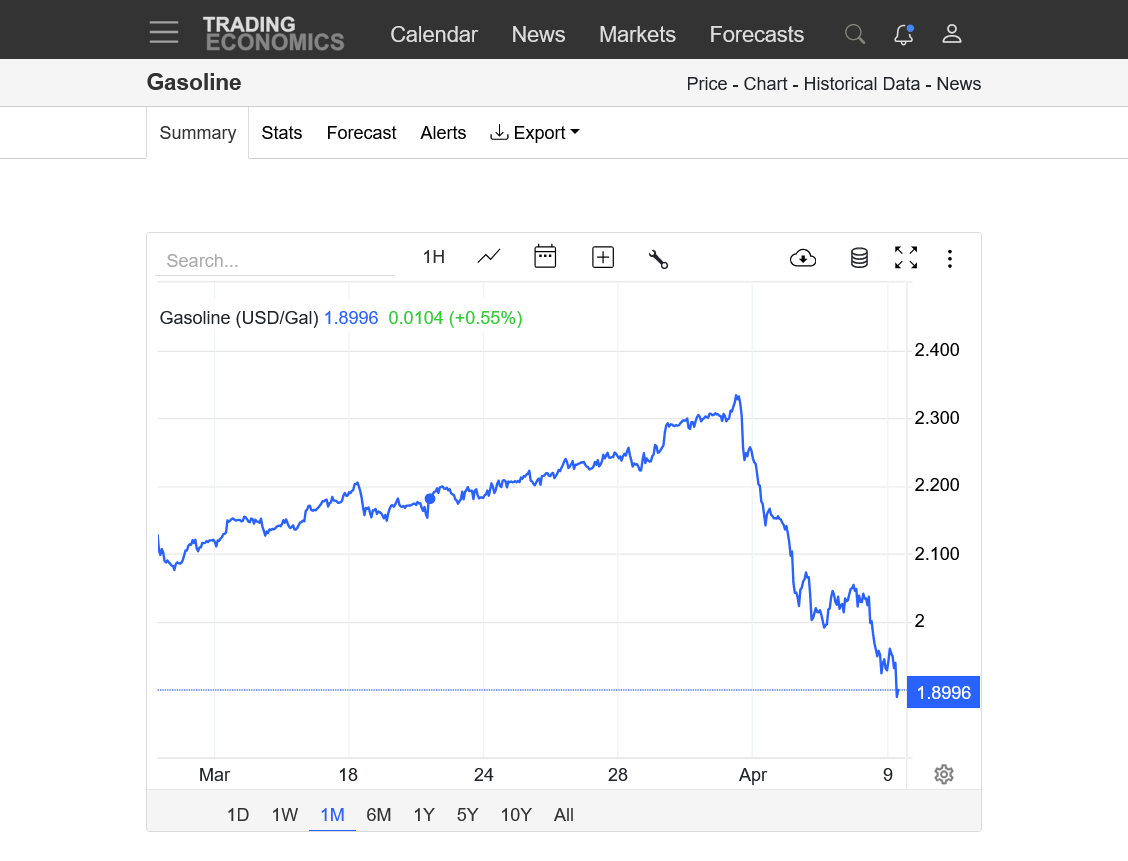Switch to the Stats tab
This screenshot has height=861, width=1128.
(x=281, y=133)
